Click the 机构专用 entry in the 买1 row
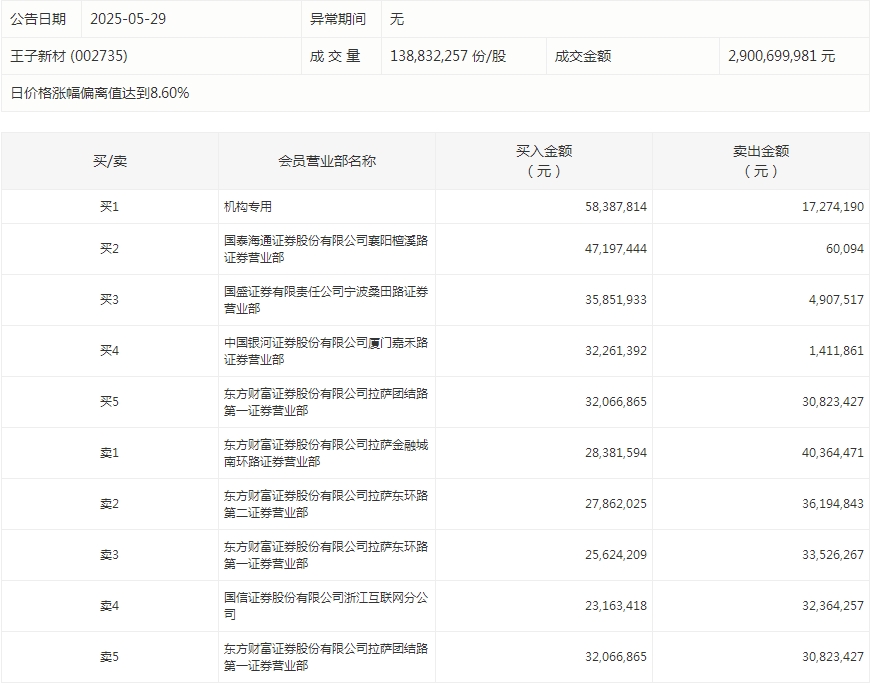The height and width of the screenshot is (683, 870). tap(248, 207)
